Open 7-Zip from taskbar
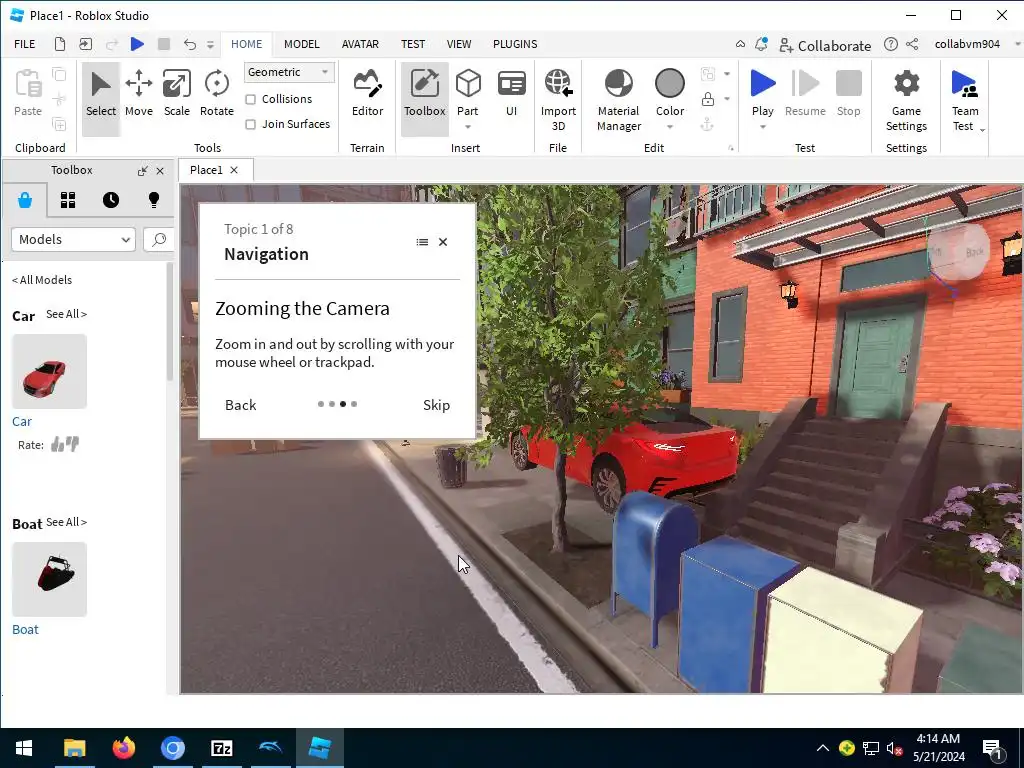Image resolution: width=1024 pixels, height=768 pixels. click(221, 748)
